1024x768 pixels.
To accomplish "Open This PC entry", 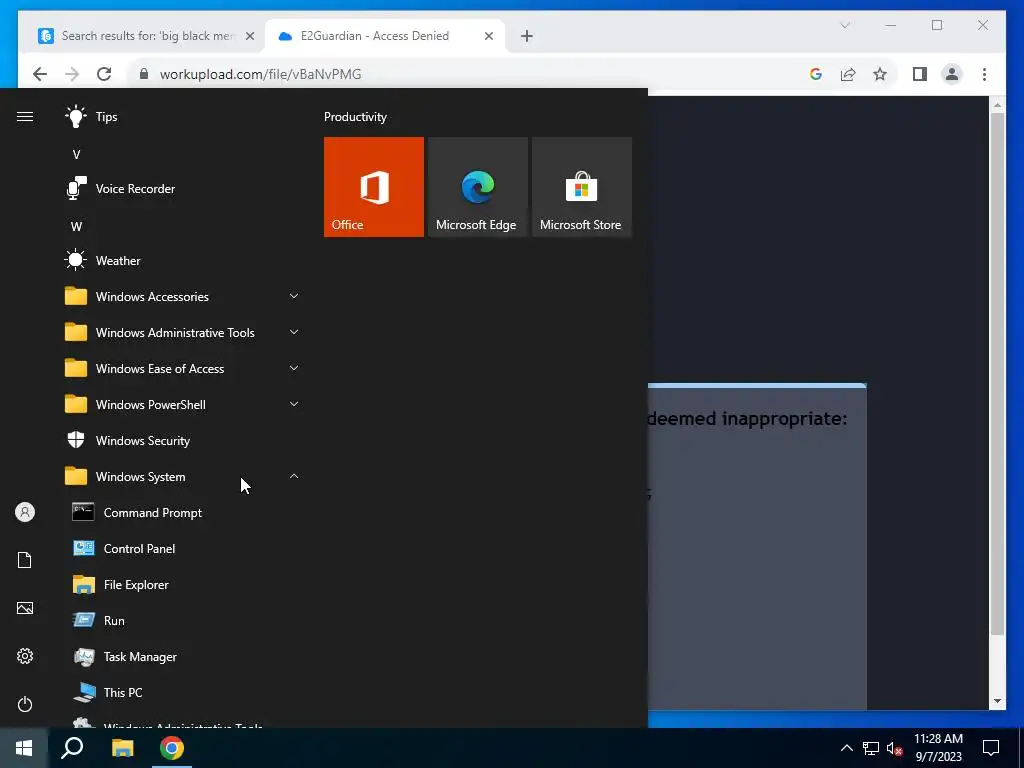I will coord(183,692).
